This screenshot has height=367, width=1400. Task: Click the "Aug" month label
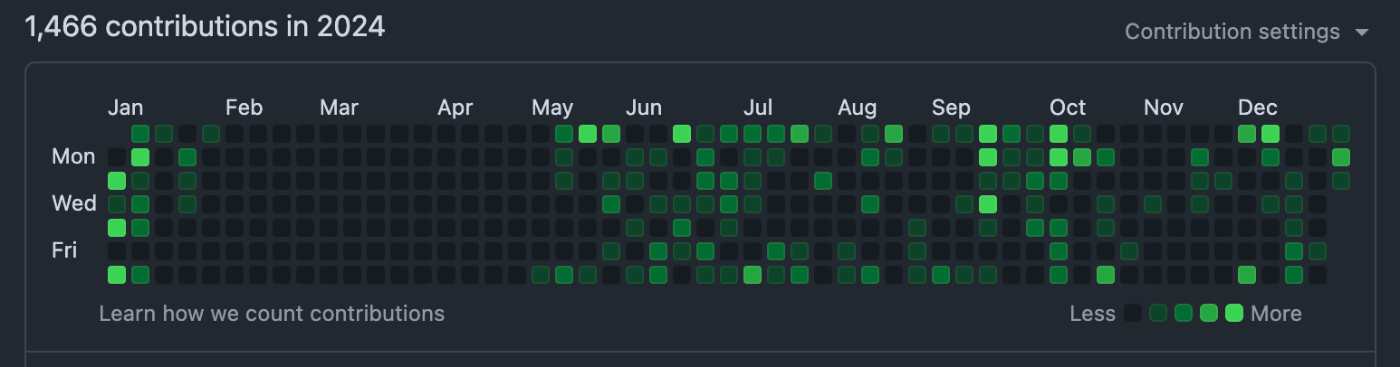point(857,107)
